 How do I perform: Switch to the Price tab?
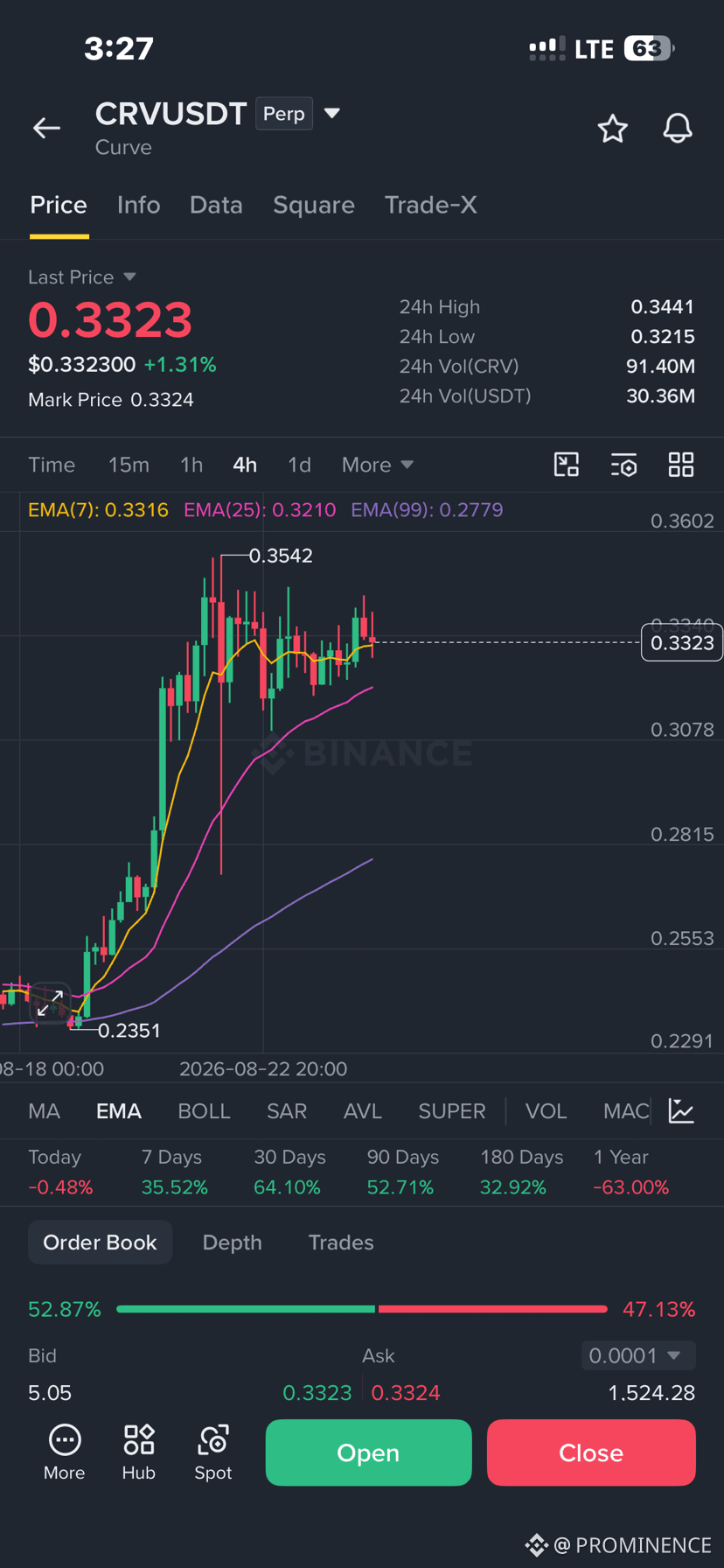click(59, 205)
